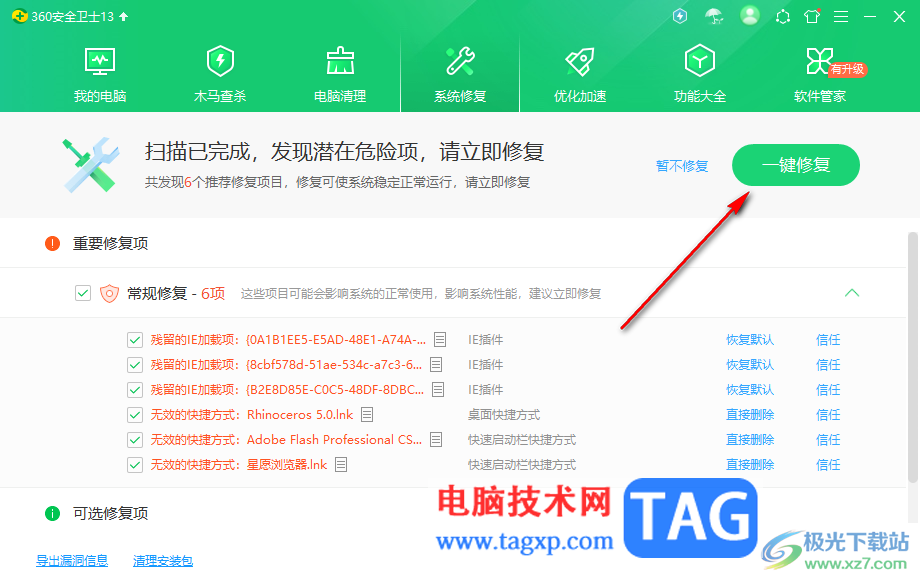Uncheck the Adobe Flash Professional shortcut checkbox
Screen dimensions: 920x580
pyautogui.click(x=135, y=440)
